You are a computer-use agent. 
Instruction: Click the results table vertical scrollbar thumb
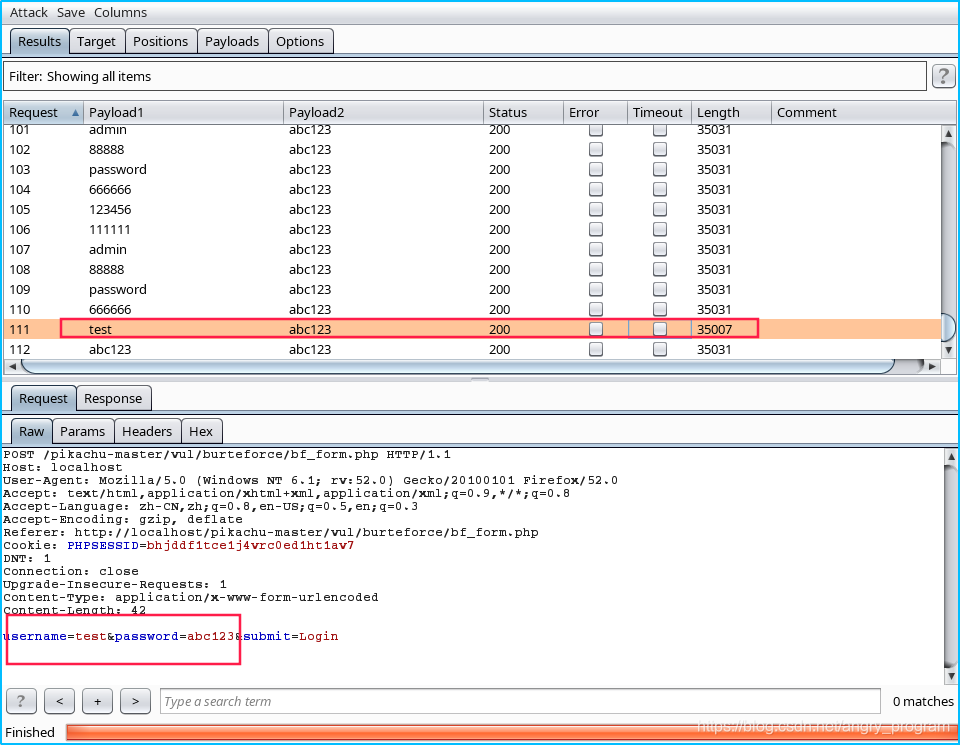tap(948, 327)
